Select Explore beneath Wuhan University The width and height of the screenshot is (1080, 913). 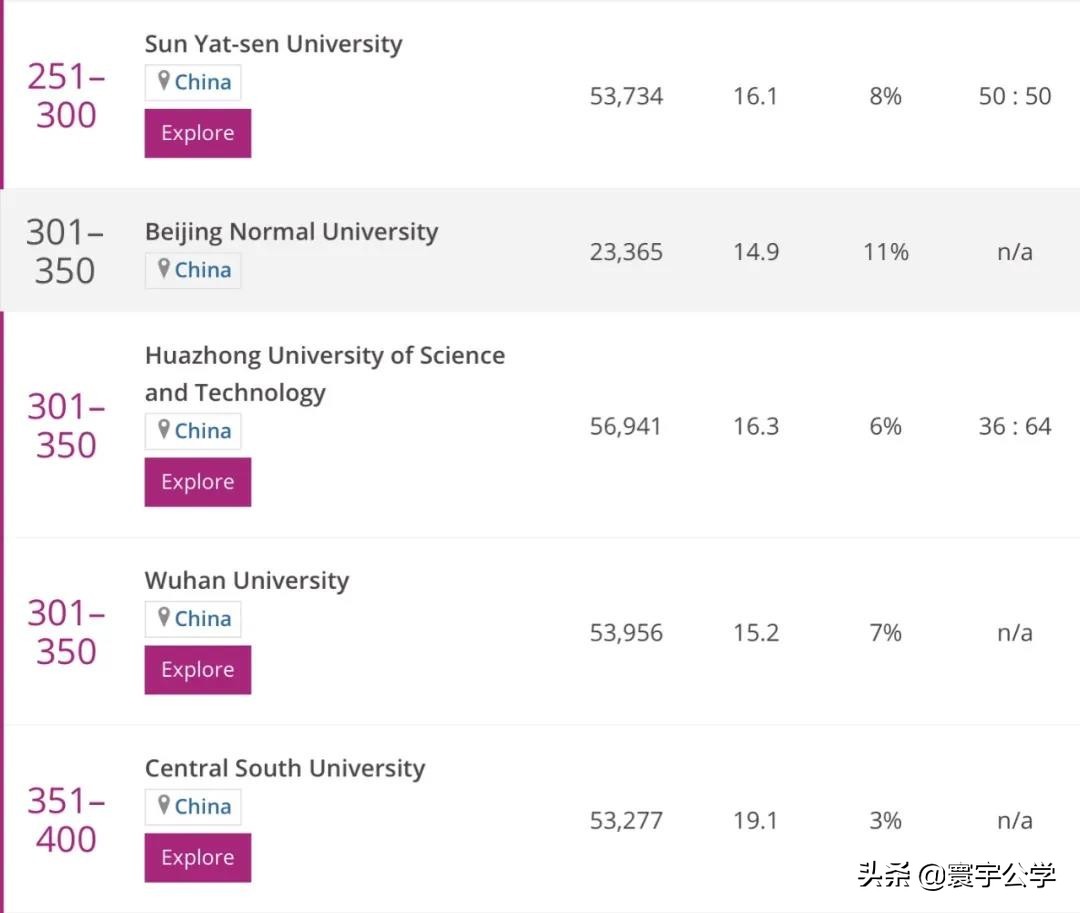[197, 669]
